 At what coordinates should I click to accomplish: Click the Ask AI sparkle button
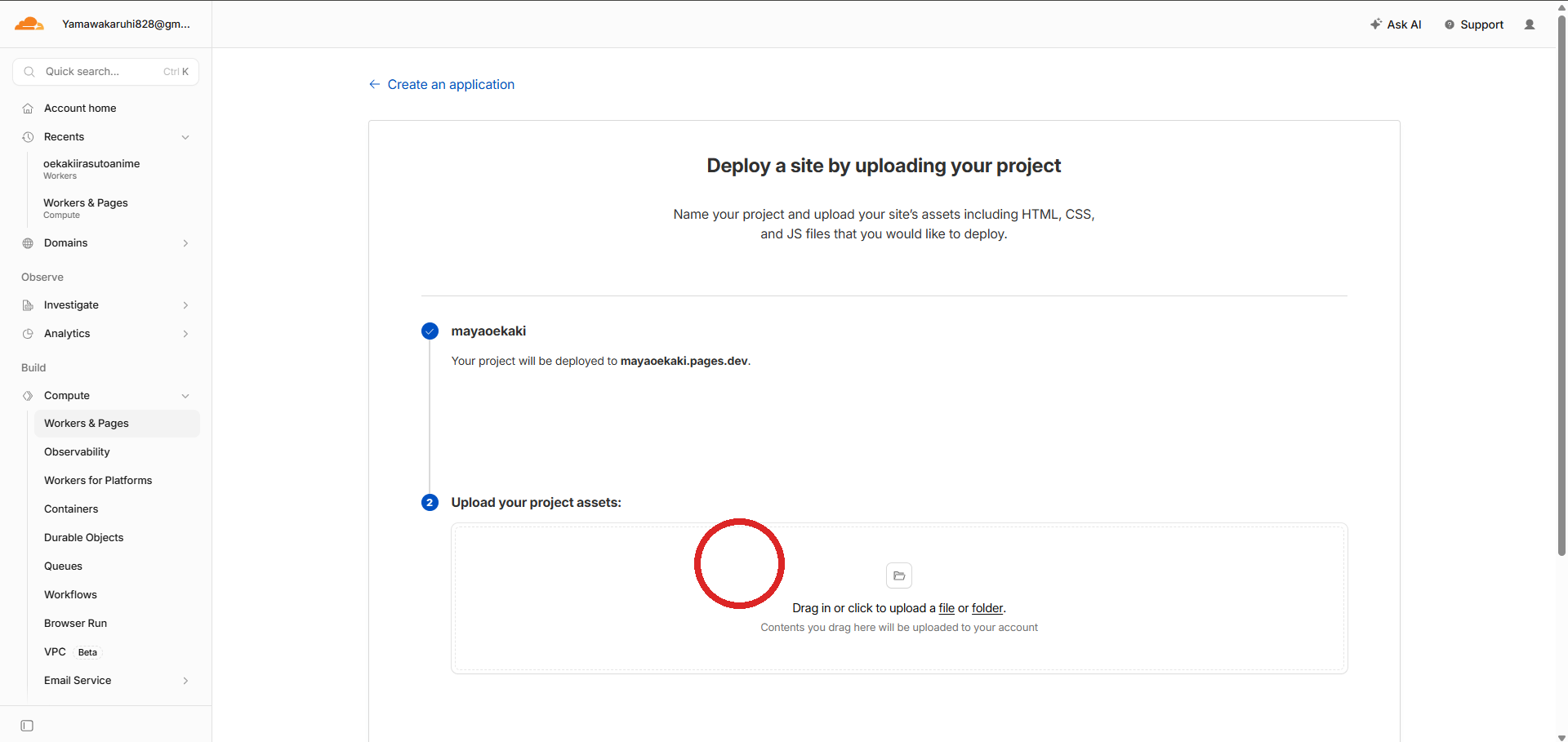pos(1396,24)
